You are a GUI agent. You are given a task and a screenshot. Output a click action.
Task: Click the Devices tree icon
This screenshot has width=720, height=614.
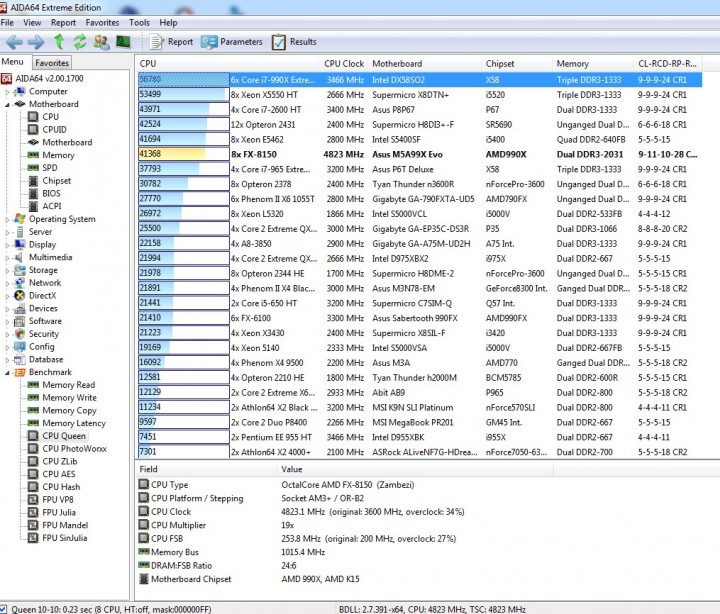[x=20, y=309]
